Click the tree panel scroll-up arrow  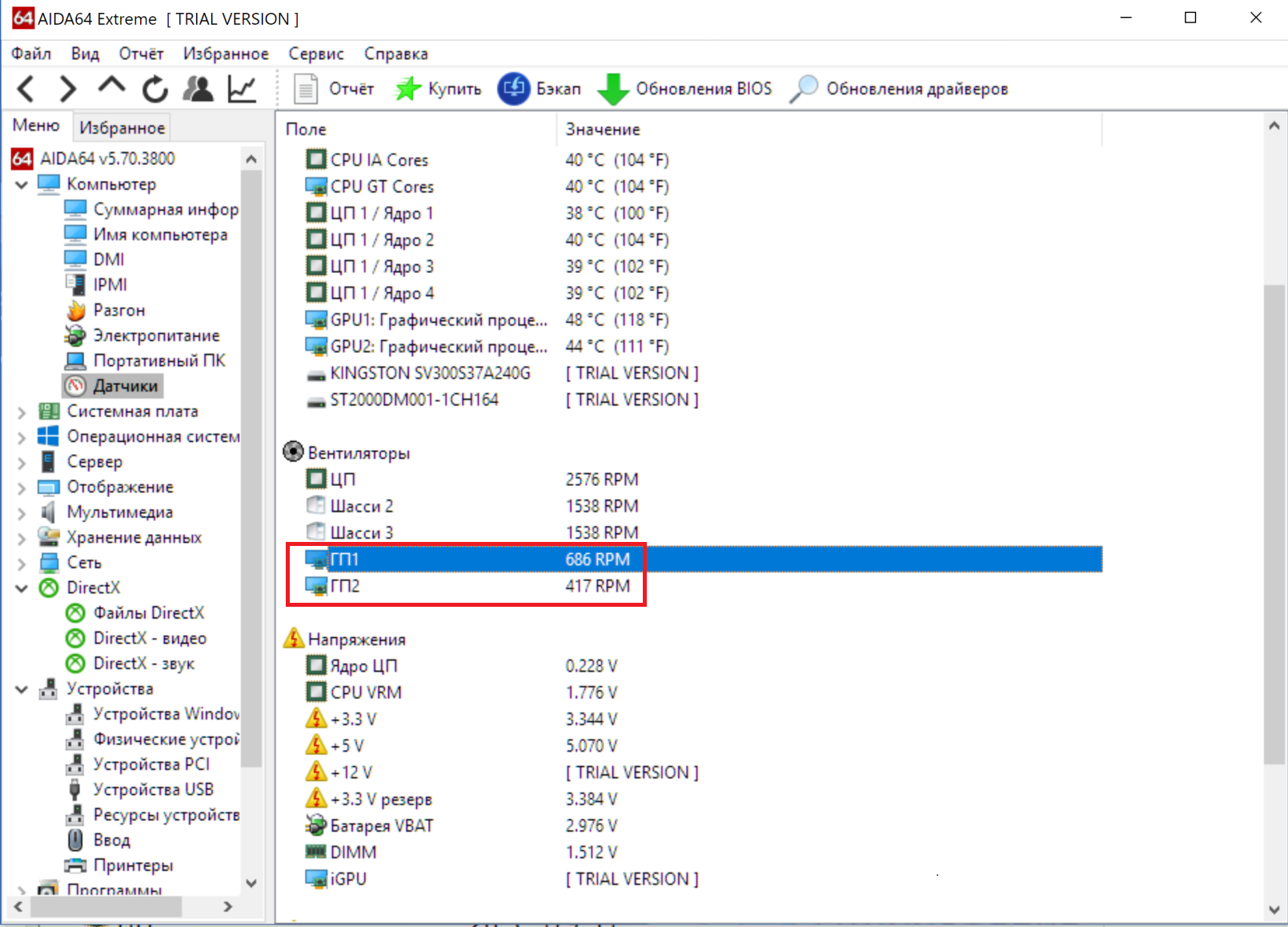251,159
